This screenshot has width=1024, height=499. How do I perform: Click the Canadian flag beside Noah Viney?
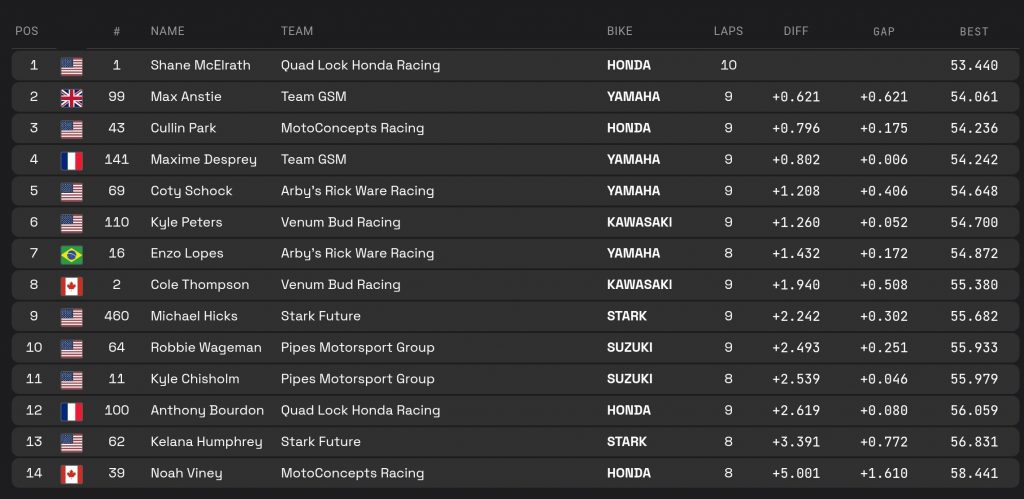pyautogui.click(x=72, y=474)
